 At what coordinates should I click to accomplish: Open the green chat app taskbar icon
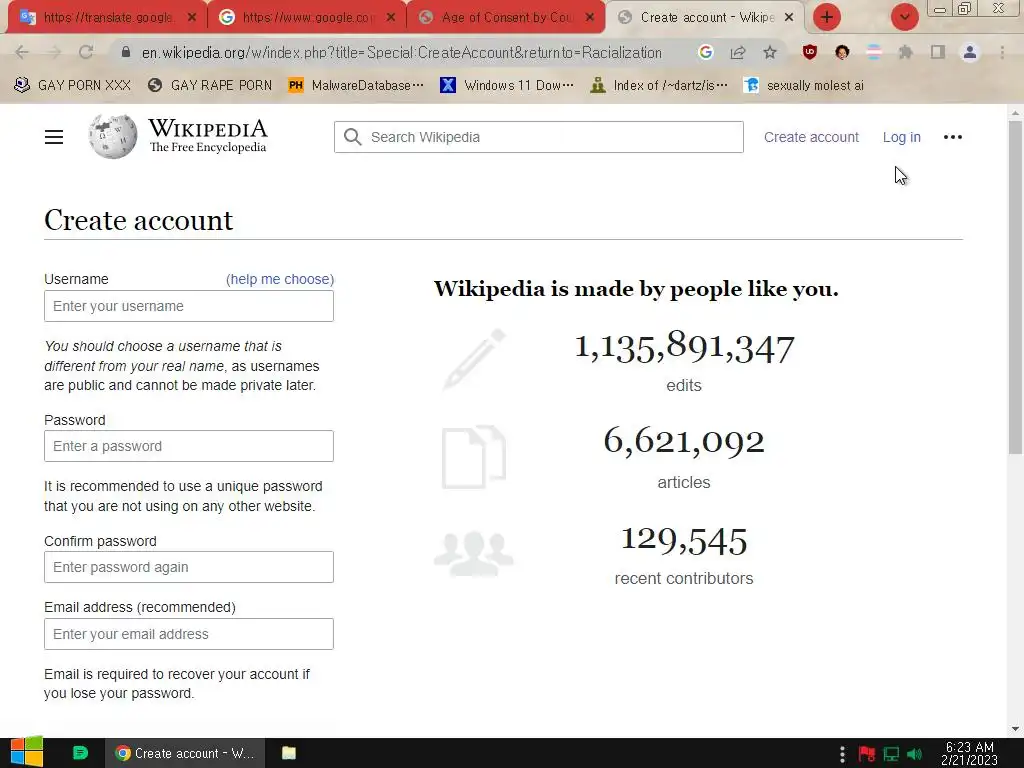80,753
